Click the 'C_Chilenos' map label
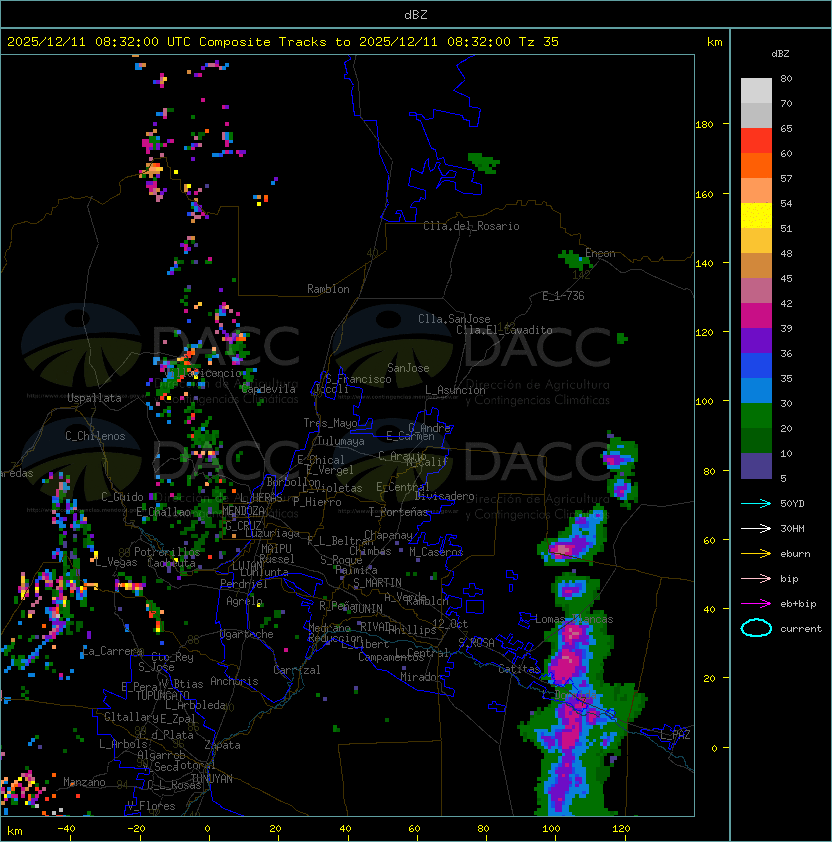The image size is (832, 842). (95, 436)
